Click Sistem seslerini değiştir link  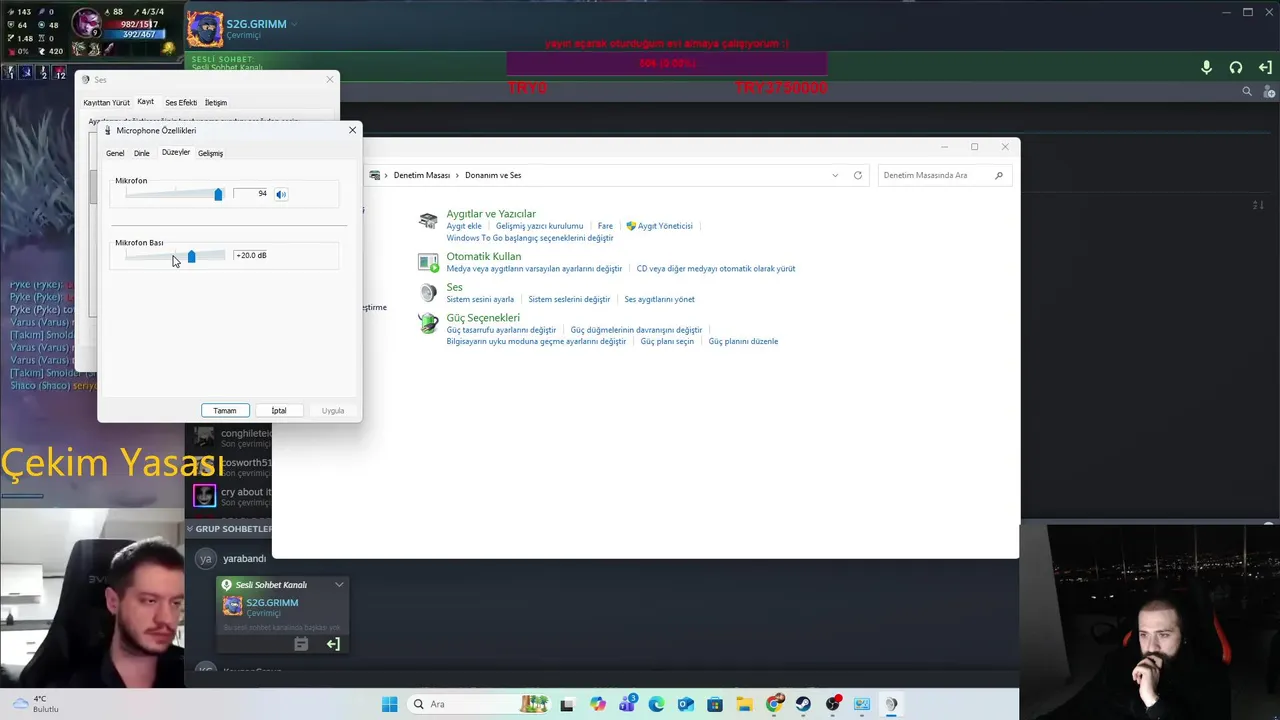point(569,299)
